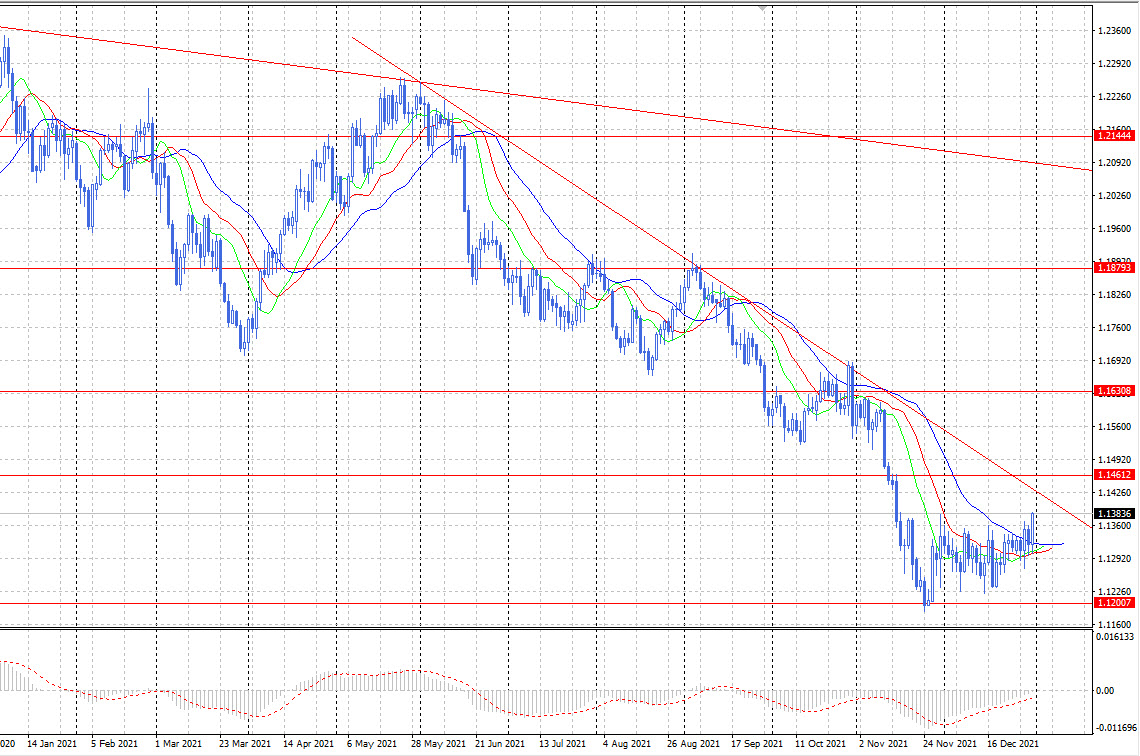1140x756 pixels.
Task: Click the 0.016133 indicator scale value
Action: coord(1115,637)
